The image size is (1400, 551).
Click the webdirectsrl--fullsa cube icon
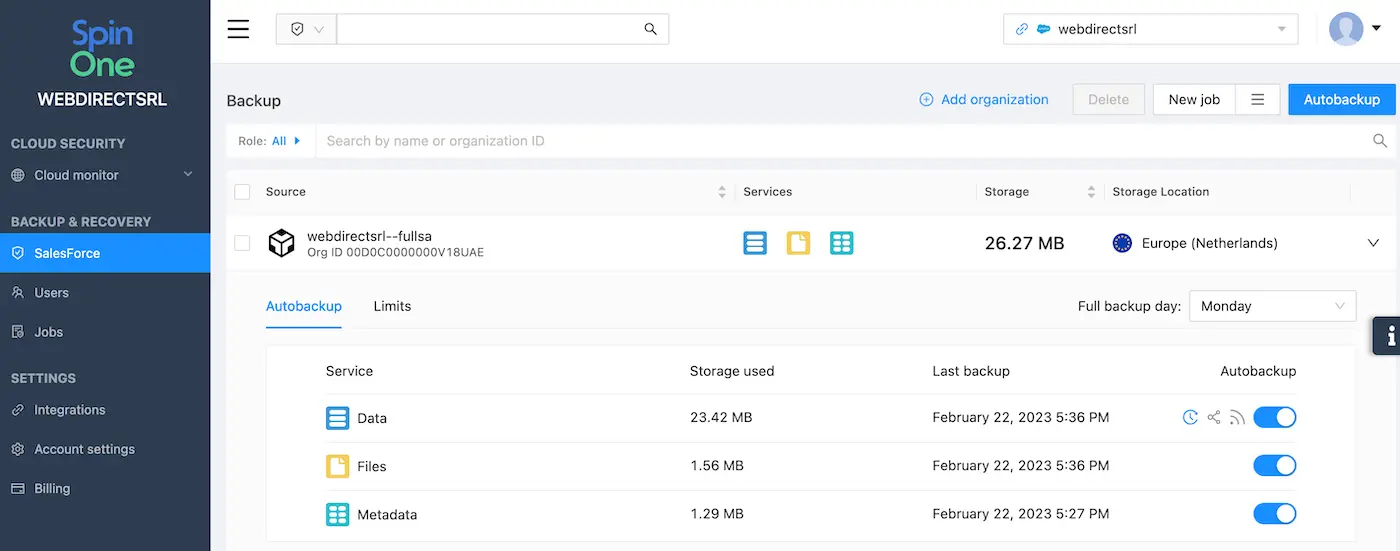[x=282, y=243]
